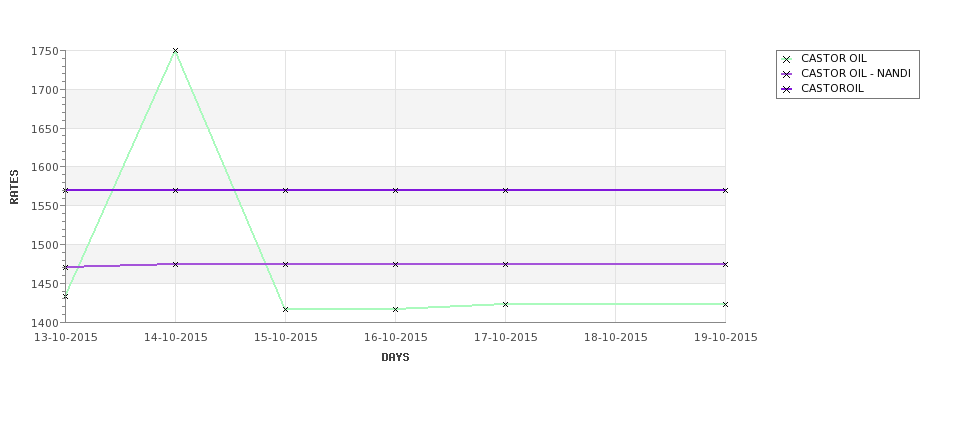Click the CASTOROIL legend label
The width and height of the screenshot is (975, 429).
[832, 88]
